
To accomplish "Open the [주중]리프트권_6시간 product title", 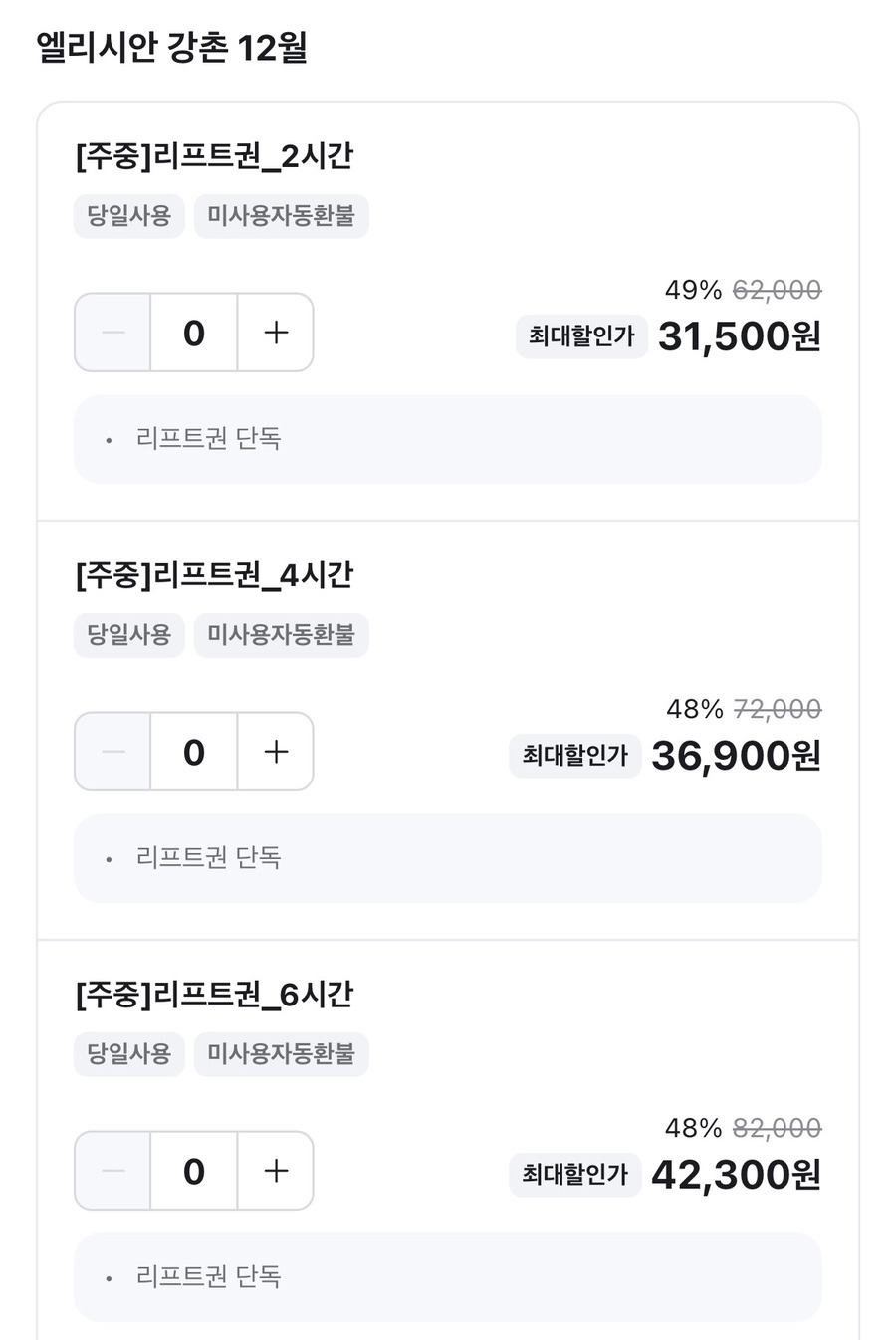I will pos(214,995).
